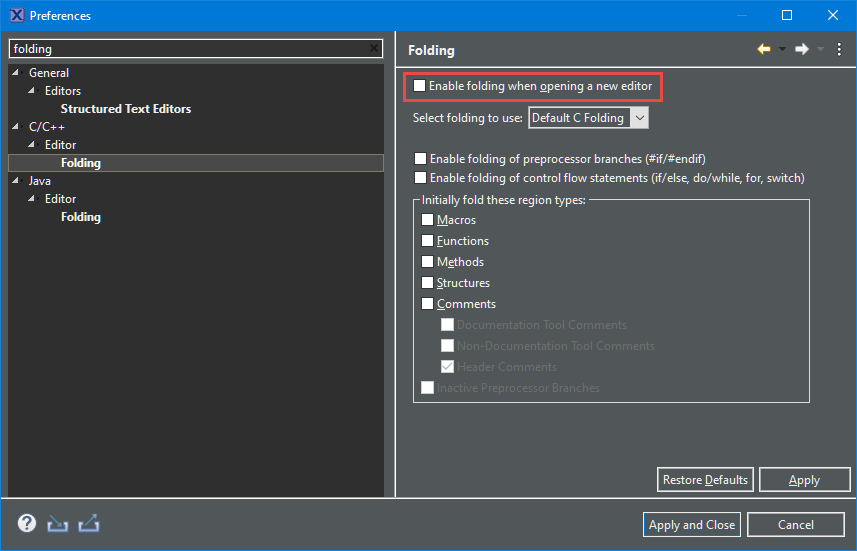Open the help question mark icon
Viewport: 857px width, 551px height.
[27, 523]
